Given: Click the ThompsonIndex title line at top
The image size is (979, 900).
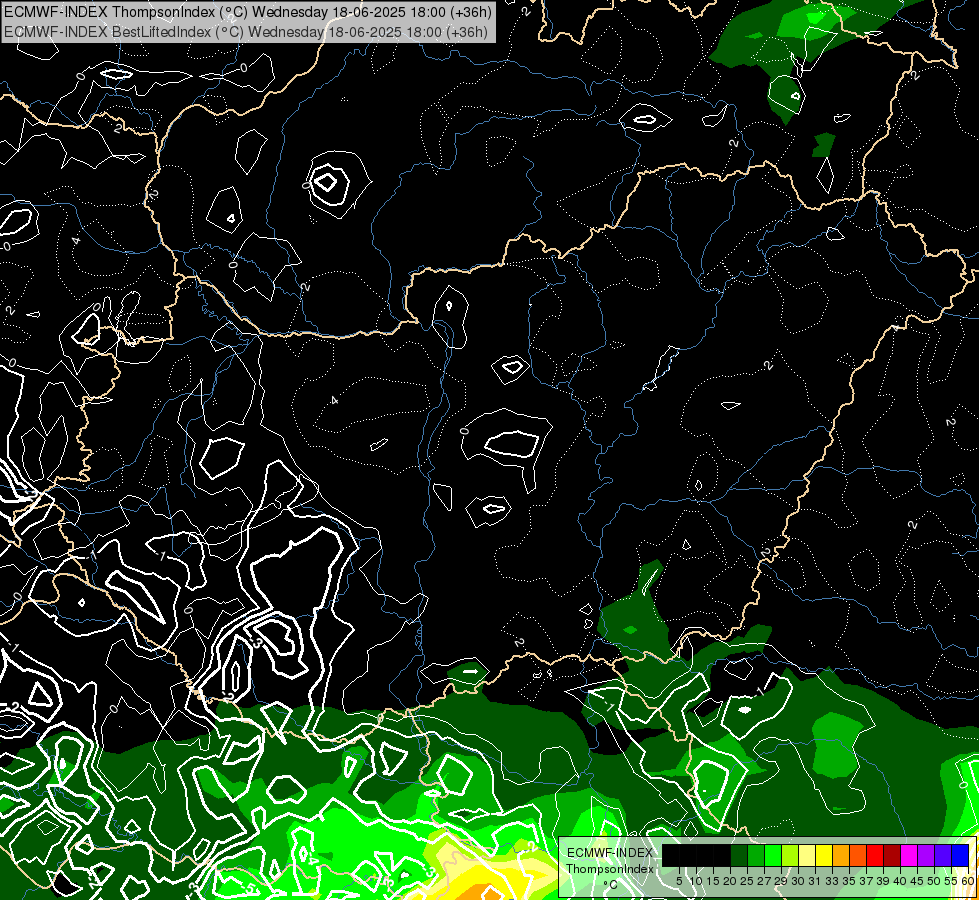Looking at the screenshot, I should coord(248,11).
